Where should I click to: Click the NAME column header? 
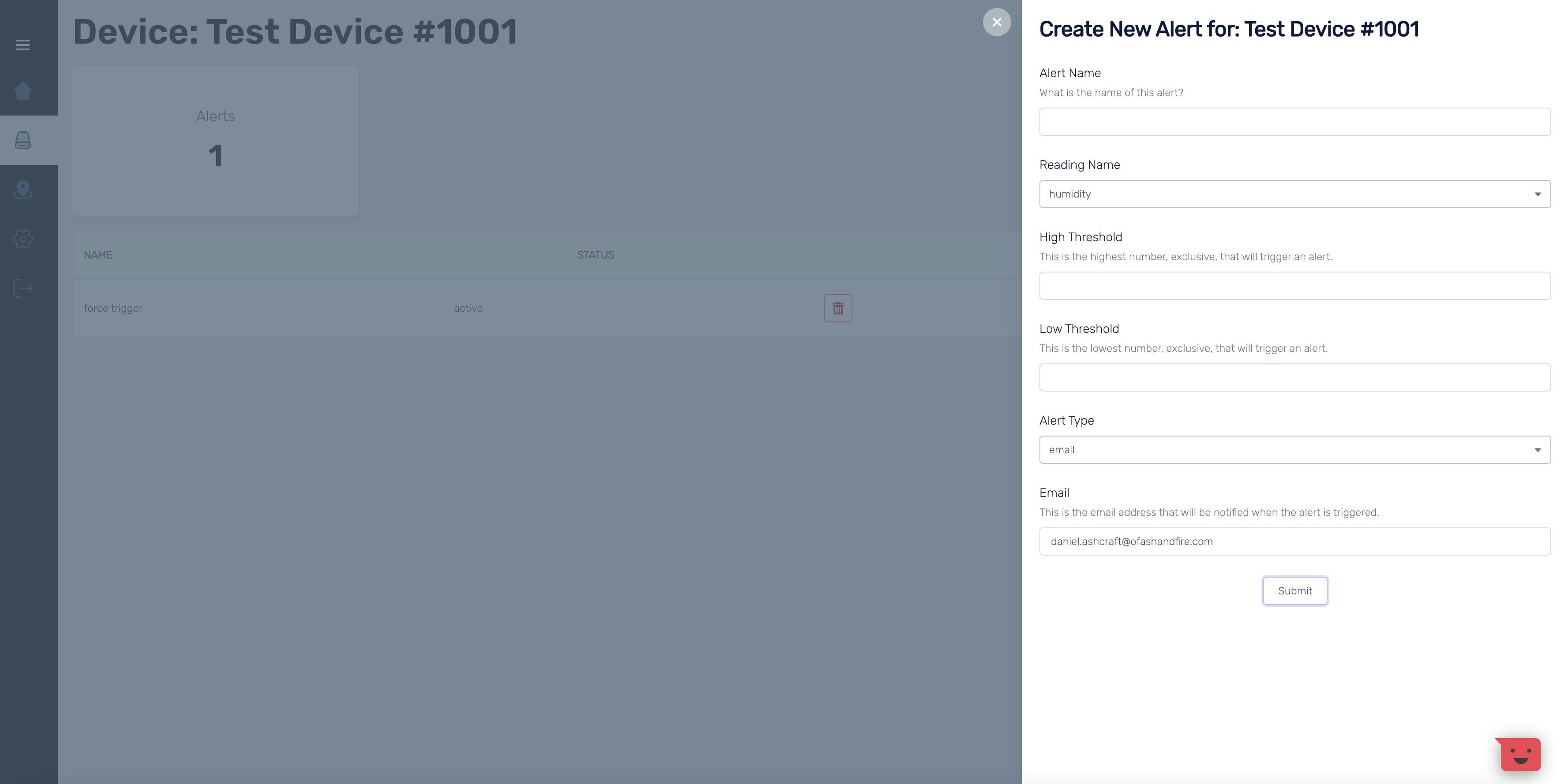pyautogui.click(x=98, y=255)
